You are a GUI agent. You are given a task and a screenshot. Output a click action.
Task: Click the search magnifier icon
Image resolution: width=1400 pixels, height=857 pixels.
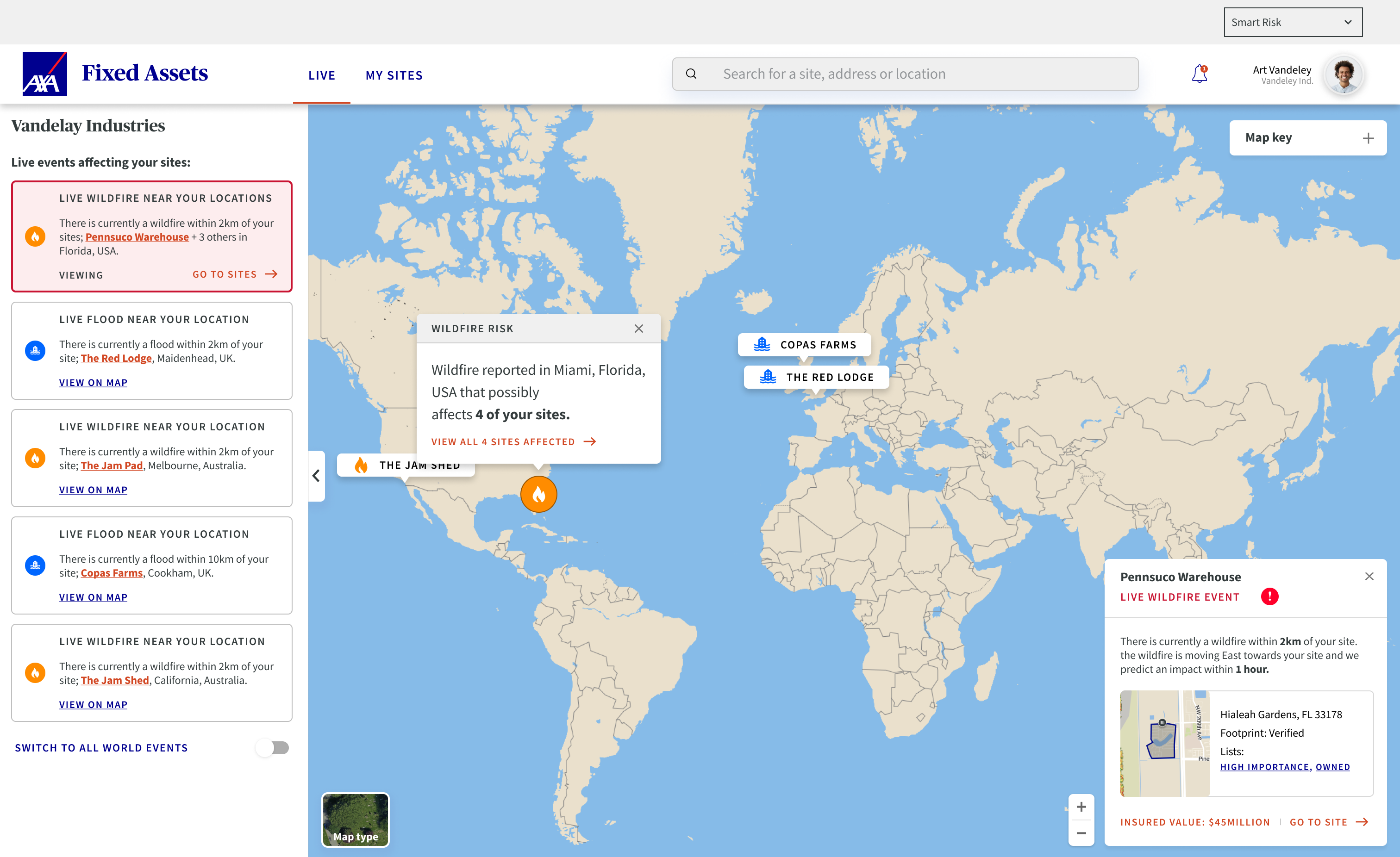[691, 74]
